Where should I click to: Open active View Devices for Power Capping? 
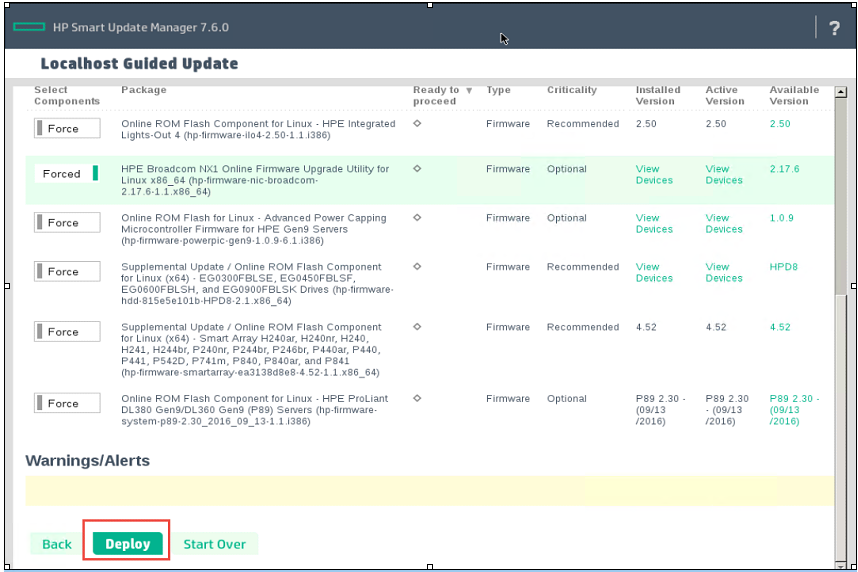click(x=724, y=223)
